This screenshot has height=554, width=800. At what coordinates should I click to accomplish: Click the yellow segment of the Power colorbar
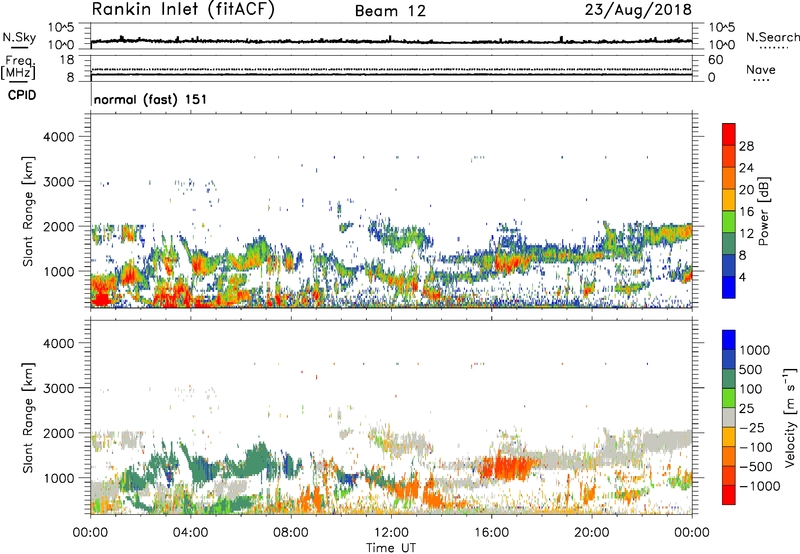tap(729, 199)
